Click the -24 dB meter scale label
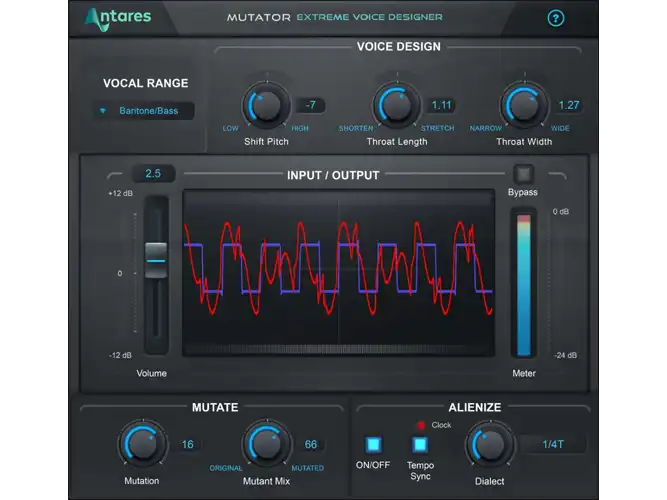This screenshot has height=500, width=667. (565, 355)
